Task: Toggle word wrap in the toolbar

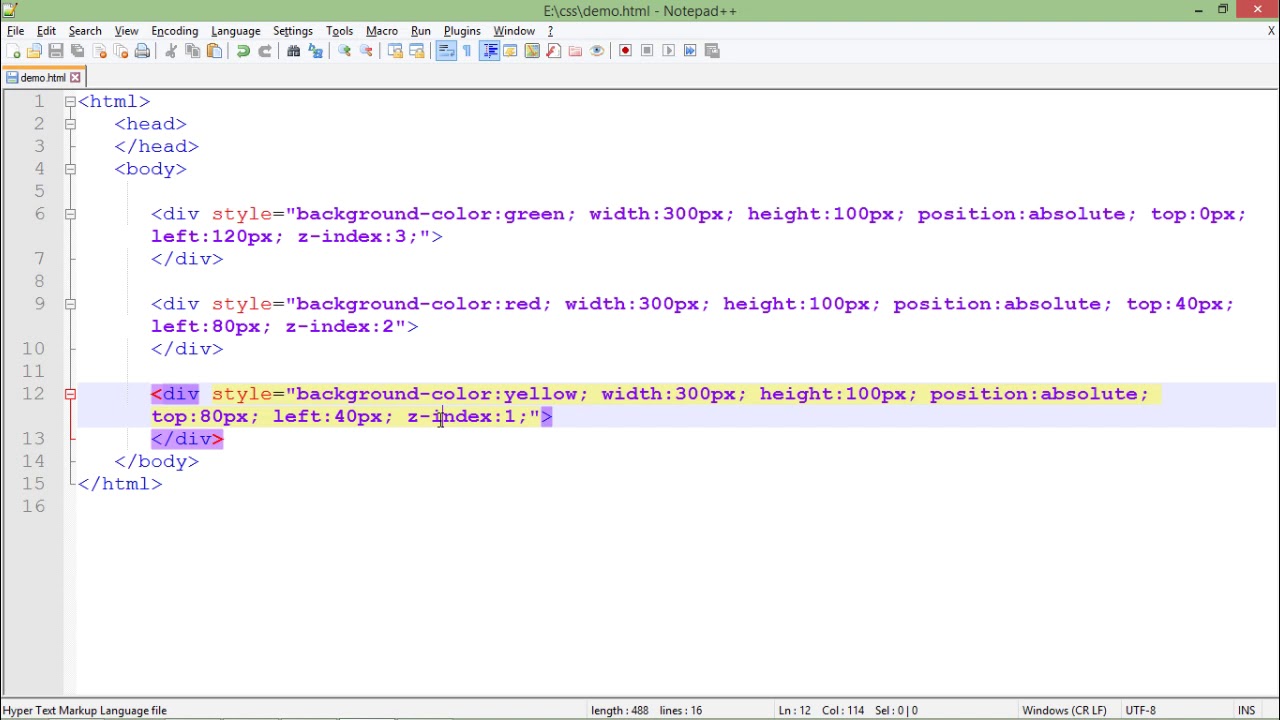Action: [446, 51]
